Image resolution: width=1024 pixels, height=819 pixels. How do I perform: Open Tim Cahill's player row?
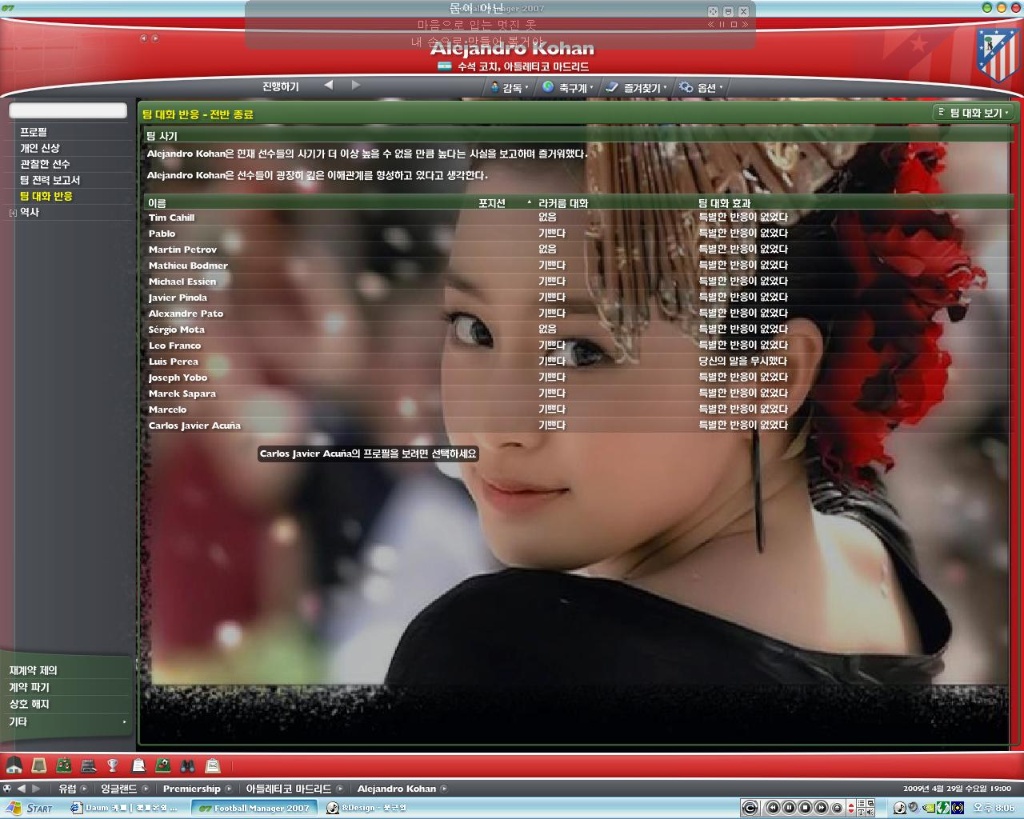[x=578, y=217]
